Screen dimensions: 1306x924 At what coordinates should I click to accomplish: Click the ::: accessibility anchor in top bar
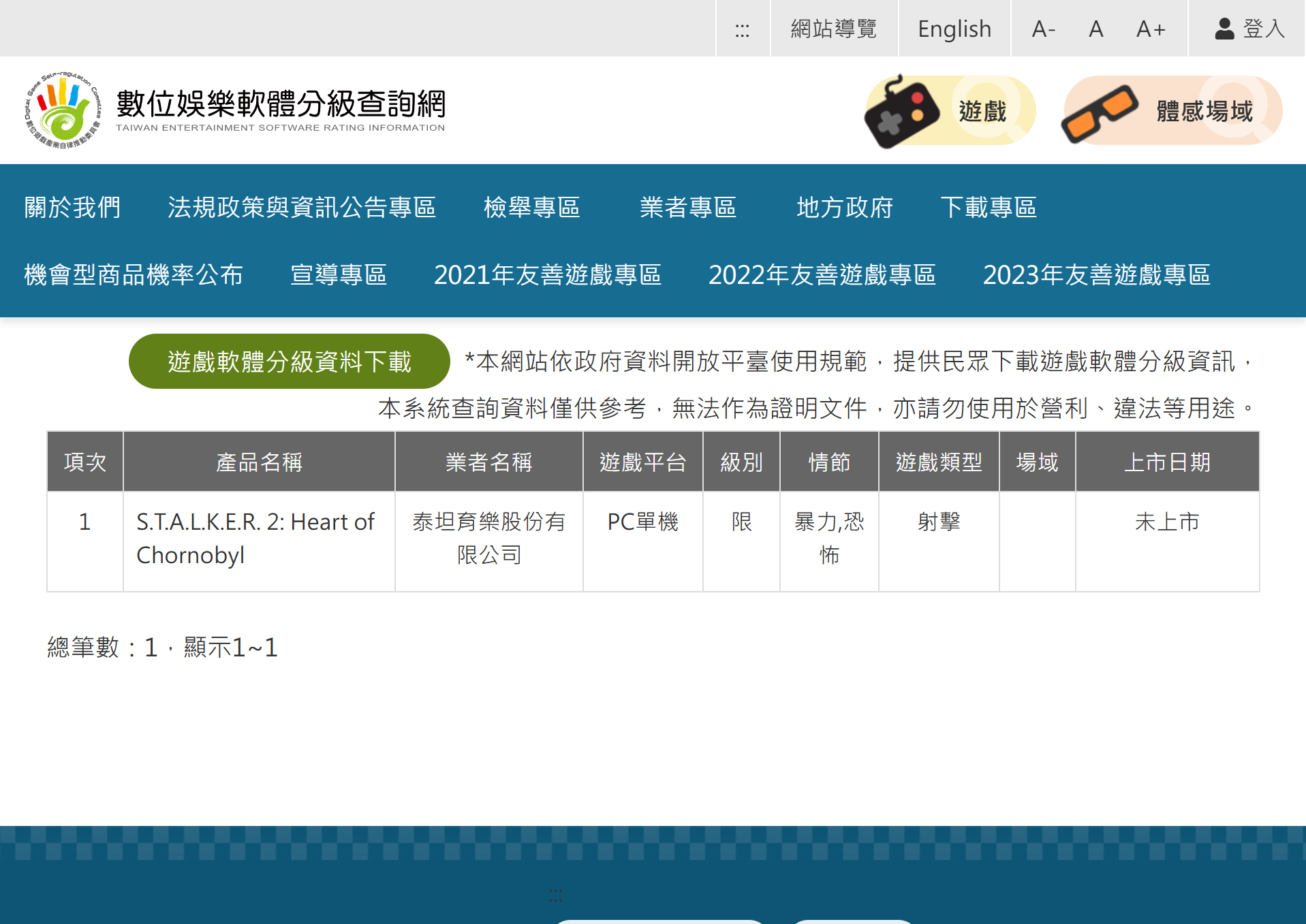(743, 29)
